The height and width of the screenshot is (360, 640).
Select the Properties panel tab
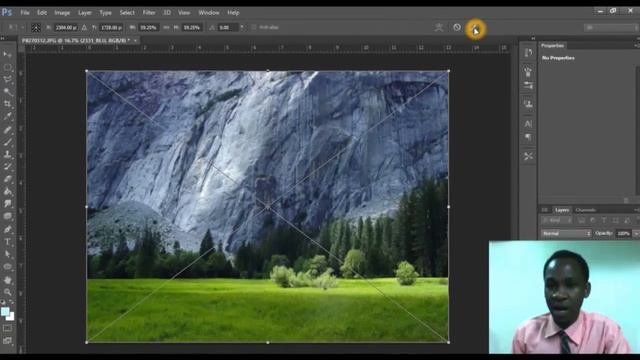pyautogui.click(x=552, y=45)
